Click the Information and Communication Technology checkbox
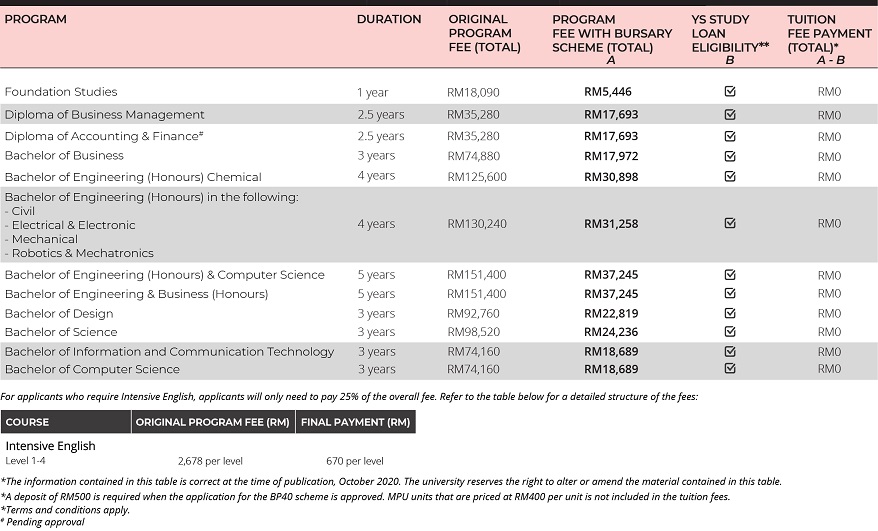This screenshot has width=878, height=531. click(x=729, y=351)
